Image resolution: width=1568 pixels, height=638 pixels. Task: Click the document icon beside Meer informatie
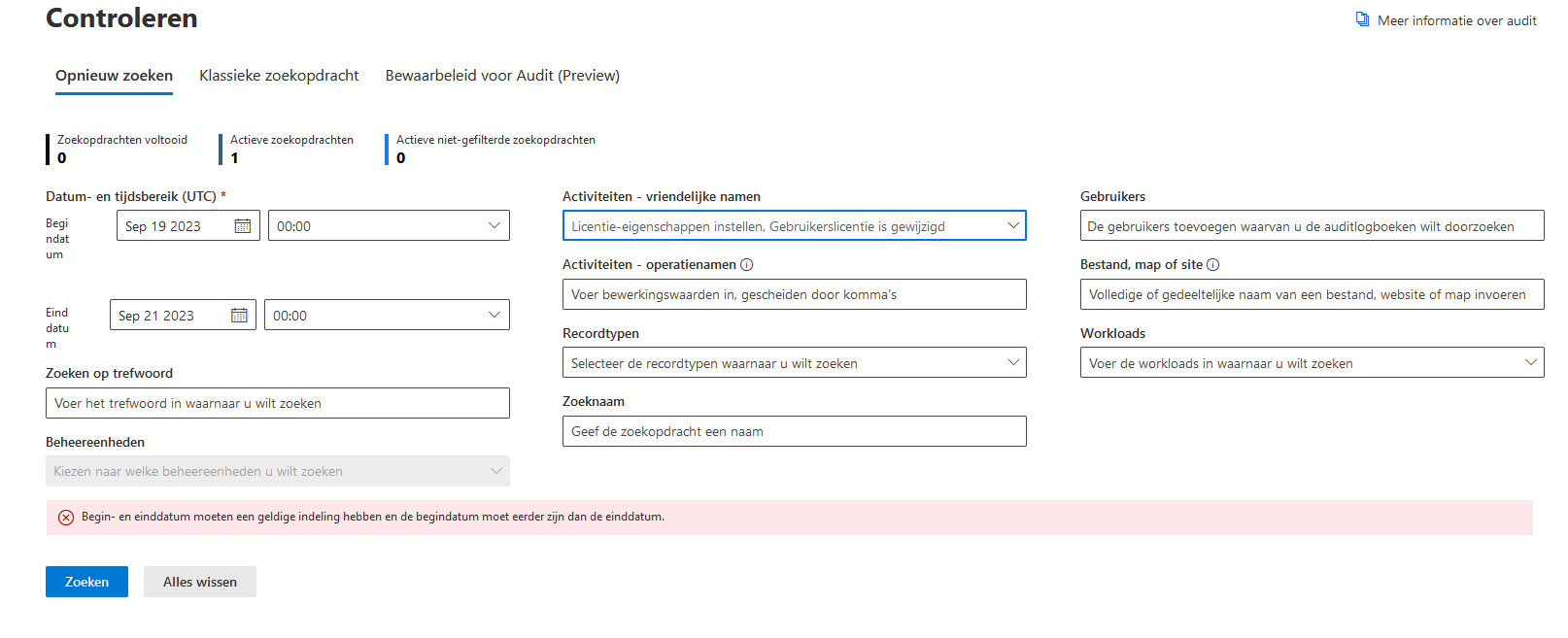[x=1363, y=19]
